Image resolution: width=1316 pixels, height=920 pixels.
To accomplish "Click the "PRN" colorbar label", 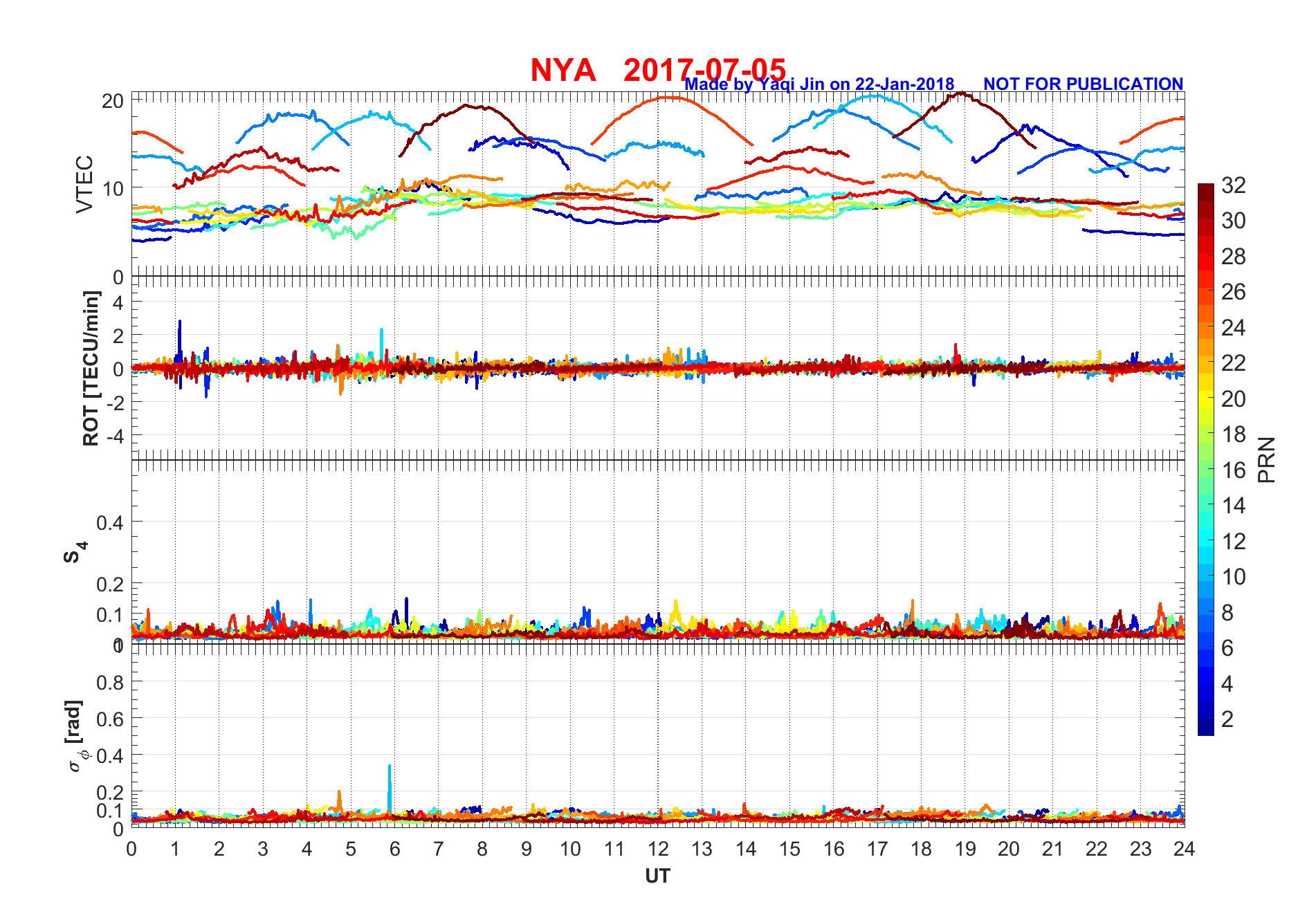I will 1266,460.
